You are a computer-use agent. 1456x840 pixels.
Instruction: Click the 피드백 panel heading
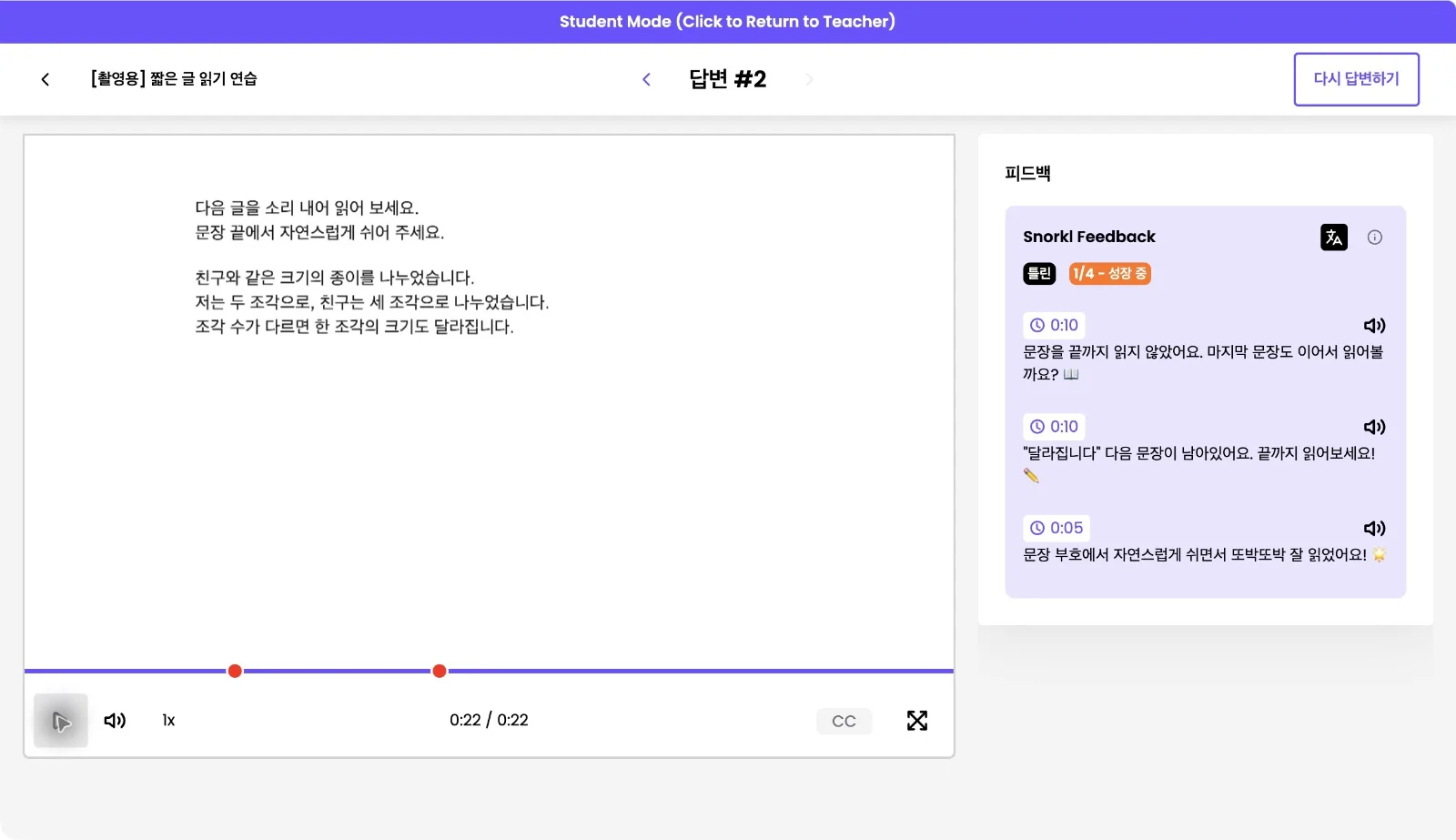click(x=1027, y=173)
